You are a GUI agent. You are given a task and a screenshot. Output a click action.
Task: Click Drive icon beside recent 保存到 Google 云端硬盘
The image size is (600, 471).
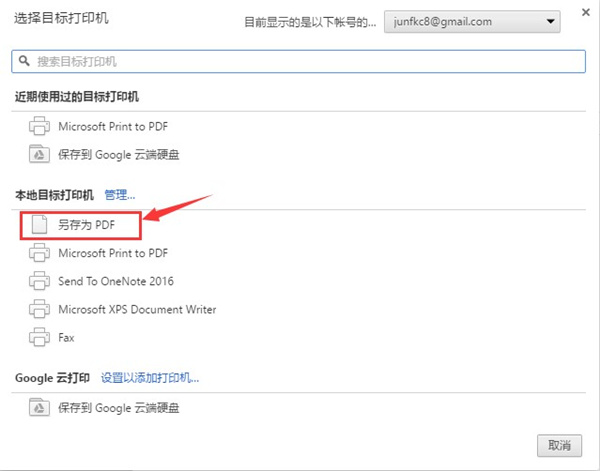[39, 154]
